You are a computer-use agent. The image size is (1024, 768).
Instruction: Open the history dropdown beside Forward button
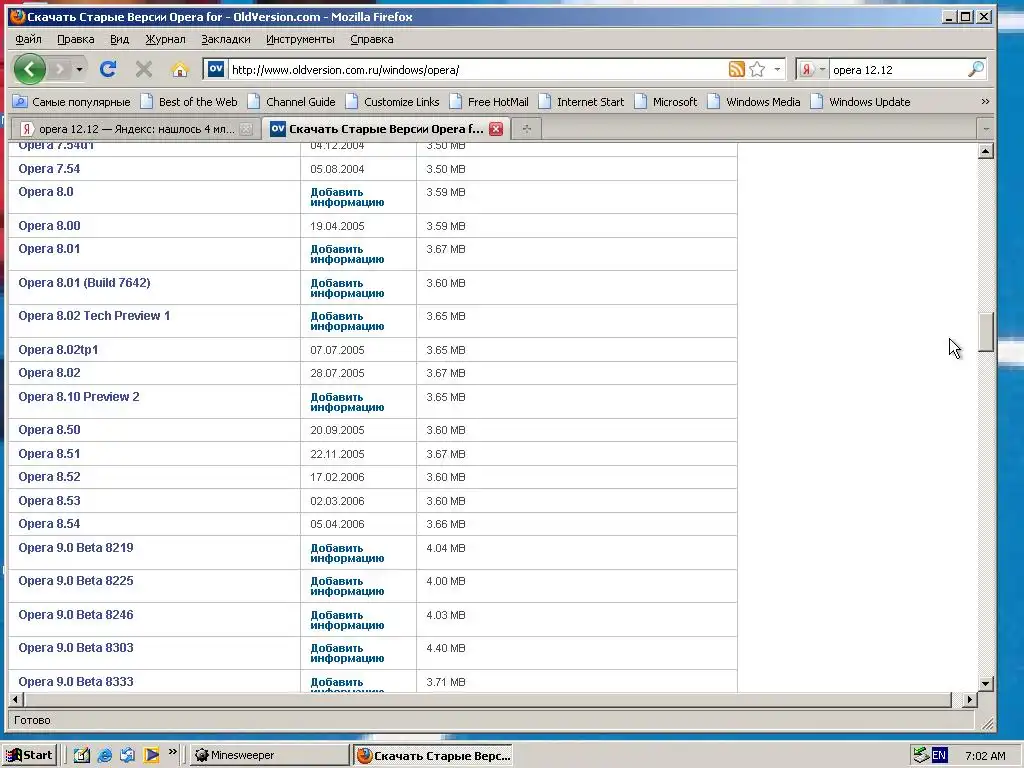click(79, 69)
